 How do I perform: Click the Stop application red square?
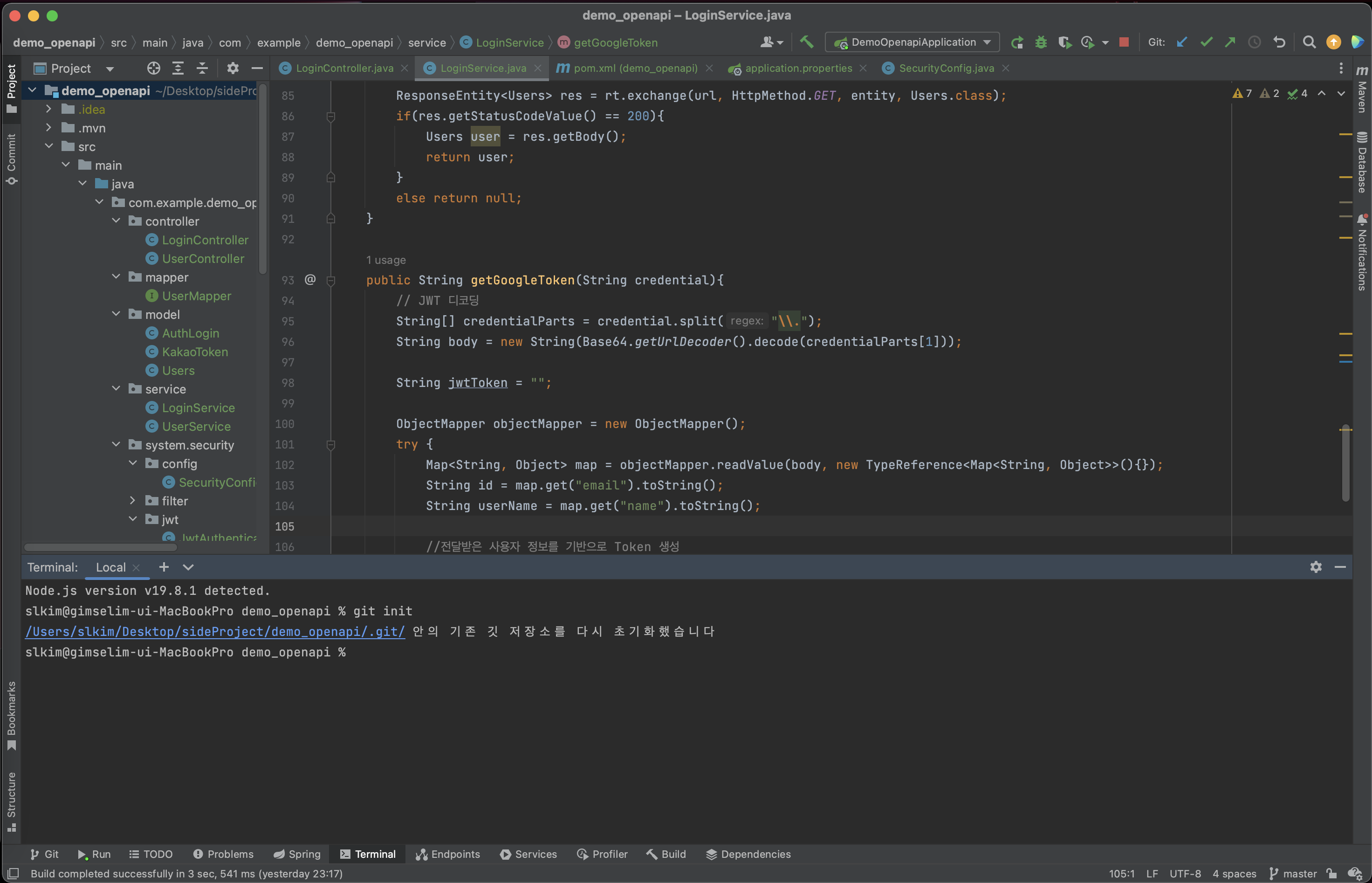[x=1124, y=42]
